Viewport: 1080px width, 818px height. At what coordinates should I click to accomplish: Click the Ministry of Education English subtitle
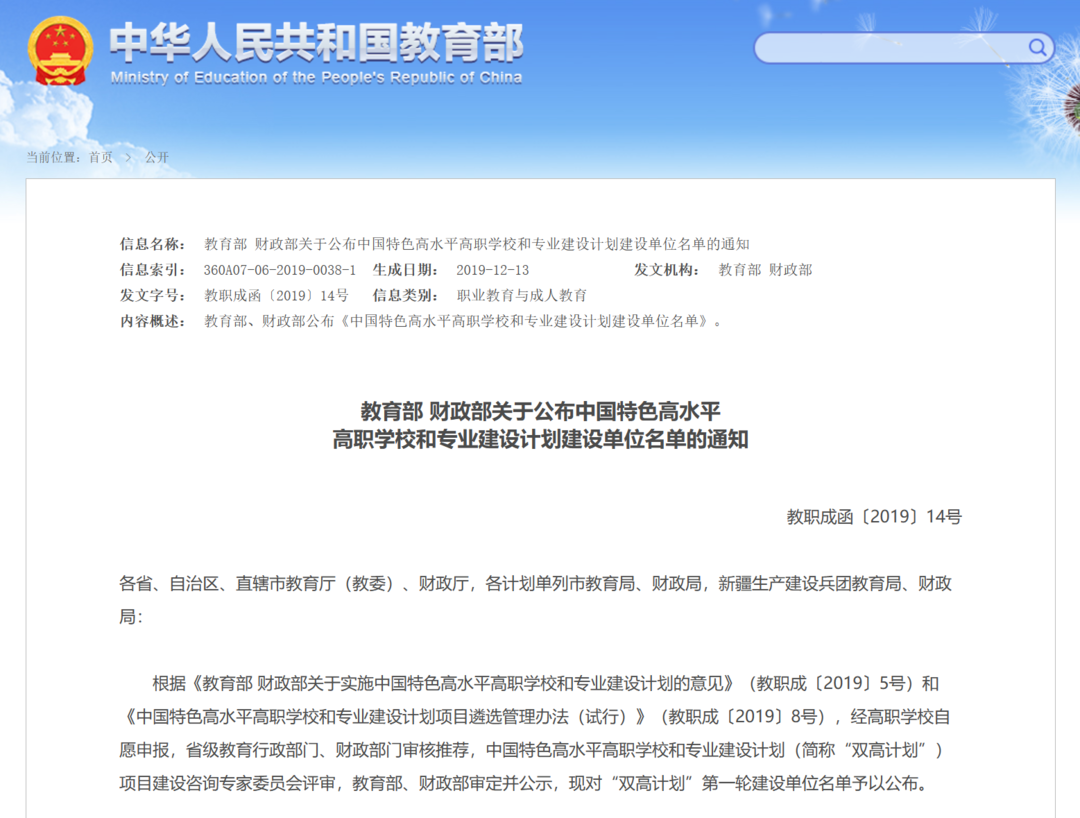point(316,78)
